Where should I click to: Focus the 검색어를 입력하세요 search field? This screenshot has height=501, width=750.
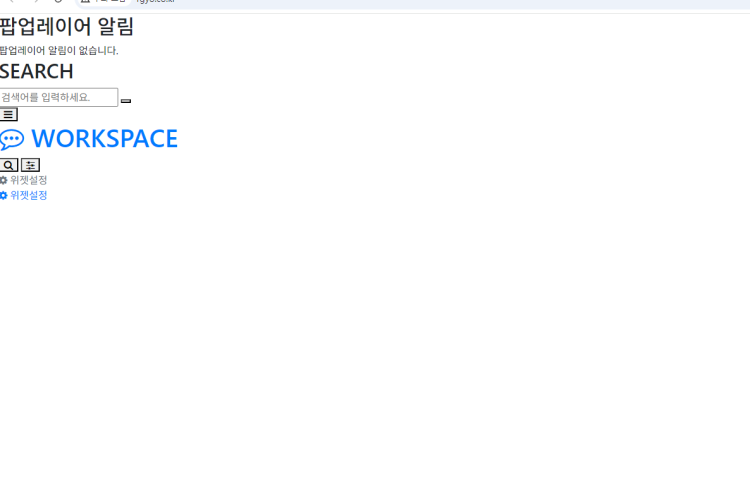click(59, 97)
